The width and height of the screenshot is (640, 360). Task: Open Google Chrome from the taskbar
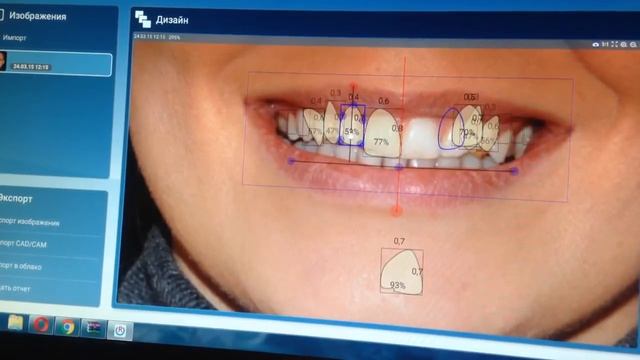pyautogui.click(x=67, y=327)
